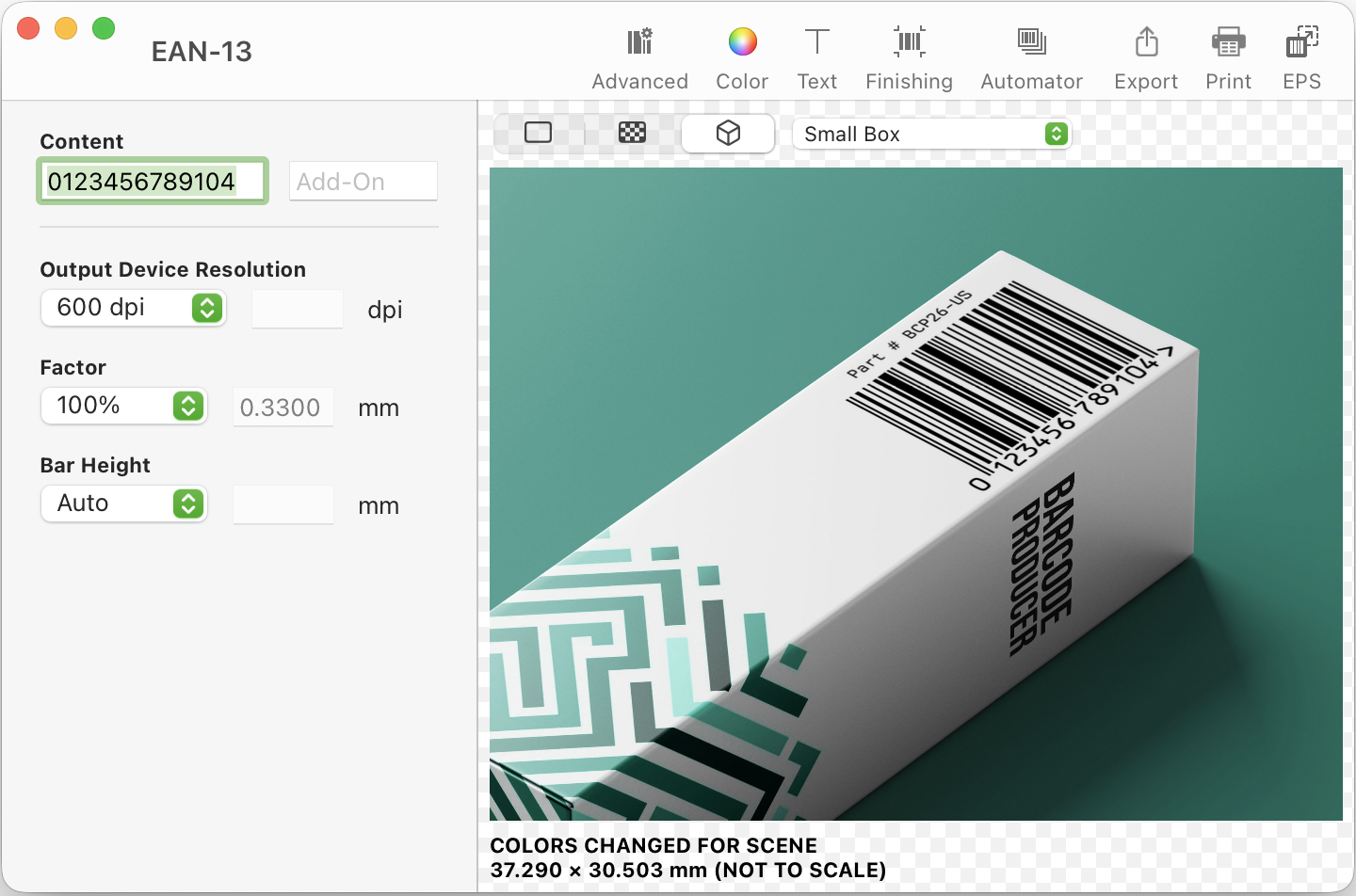This screenshot has width=1356, height=896.
Task: Enable the transparency checkerboard preview
Action: (631, 133)
